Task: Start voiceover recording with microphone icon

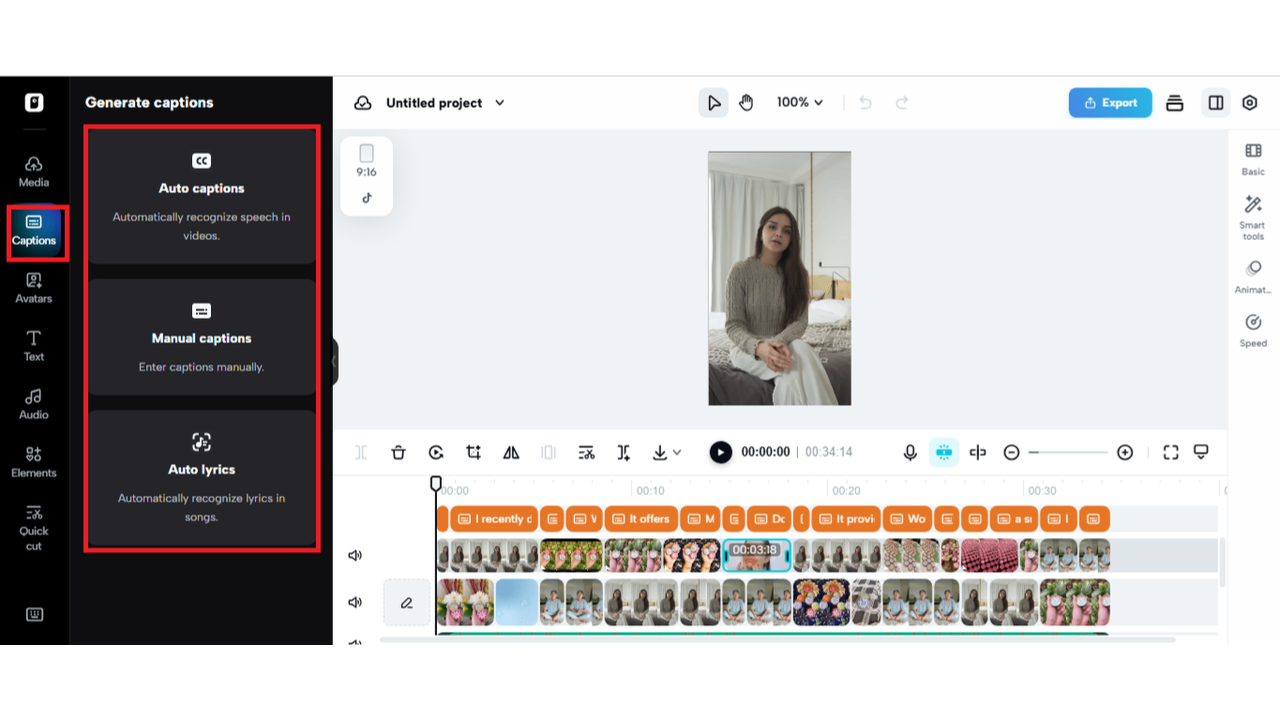Action: pos(910,453)
